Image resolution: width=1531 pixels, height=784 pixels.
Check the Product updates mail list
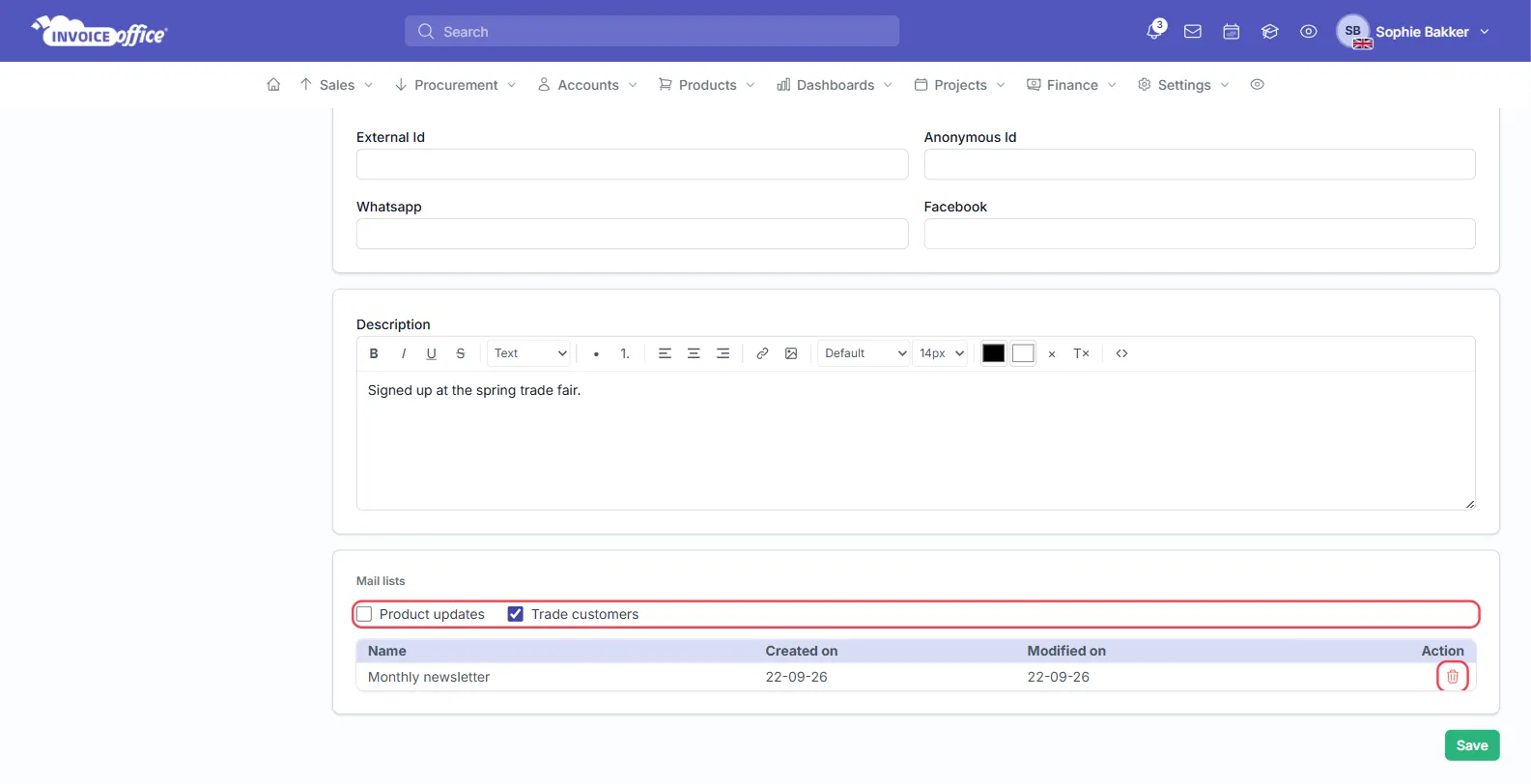coord(364,614)
